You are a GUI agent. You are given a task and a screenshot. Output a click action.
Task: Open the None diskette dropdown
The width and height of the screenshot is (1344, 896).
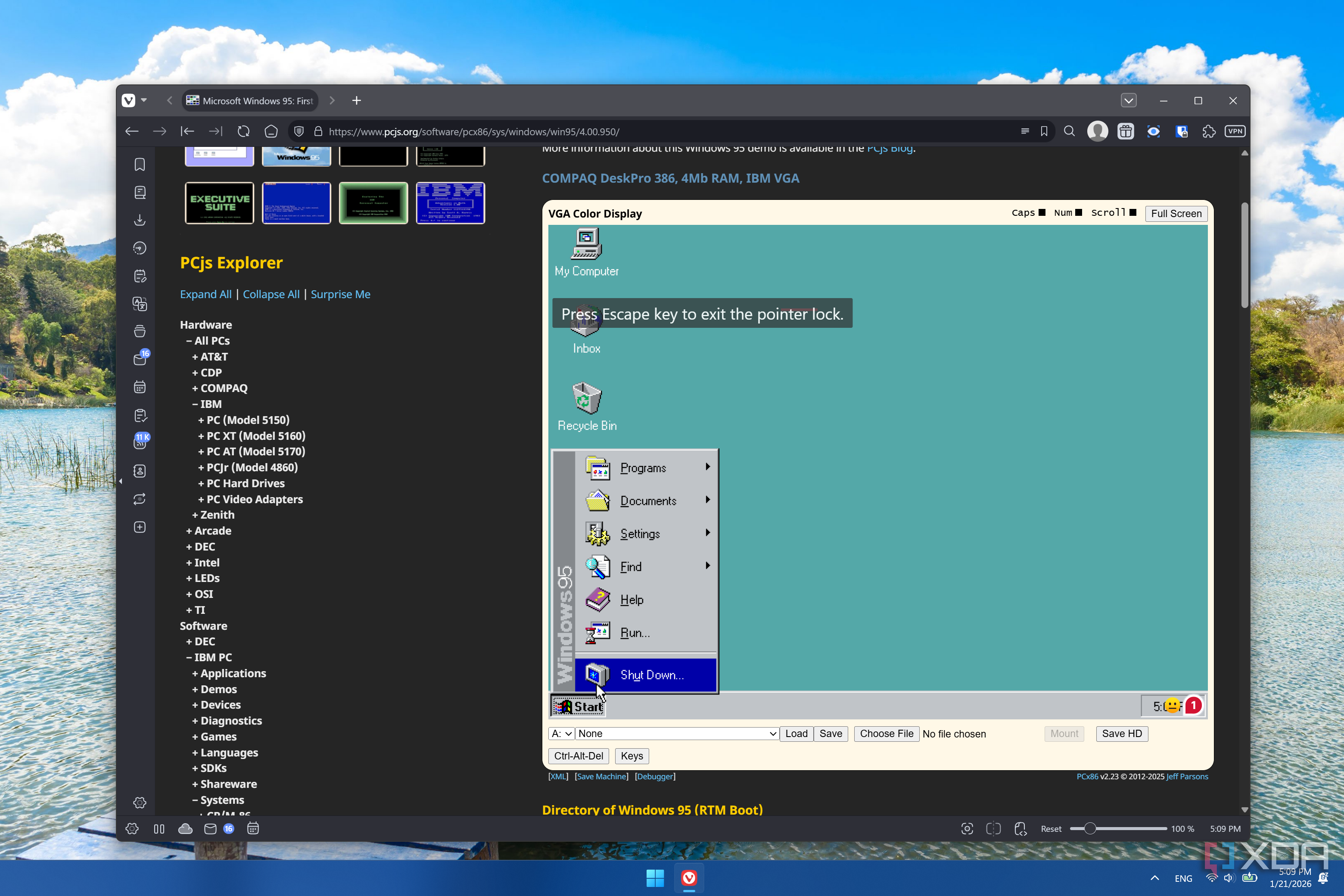coord(677,734)
